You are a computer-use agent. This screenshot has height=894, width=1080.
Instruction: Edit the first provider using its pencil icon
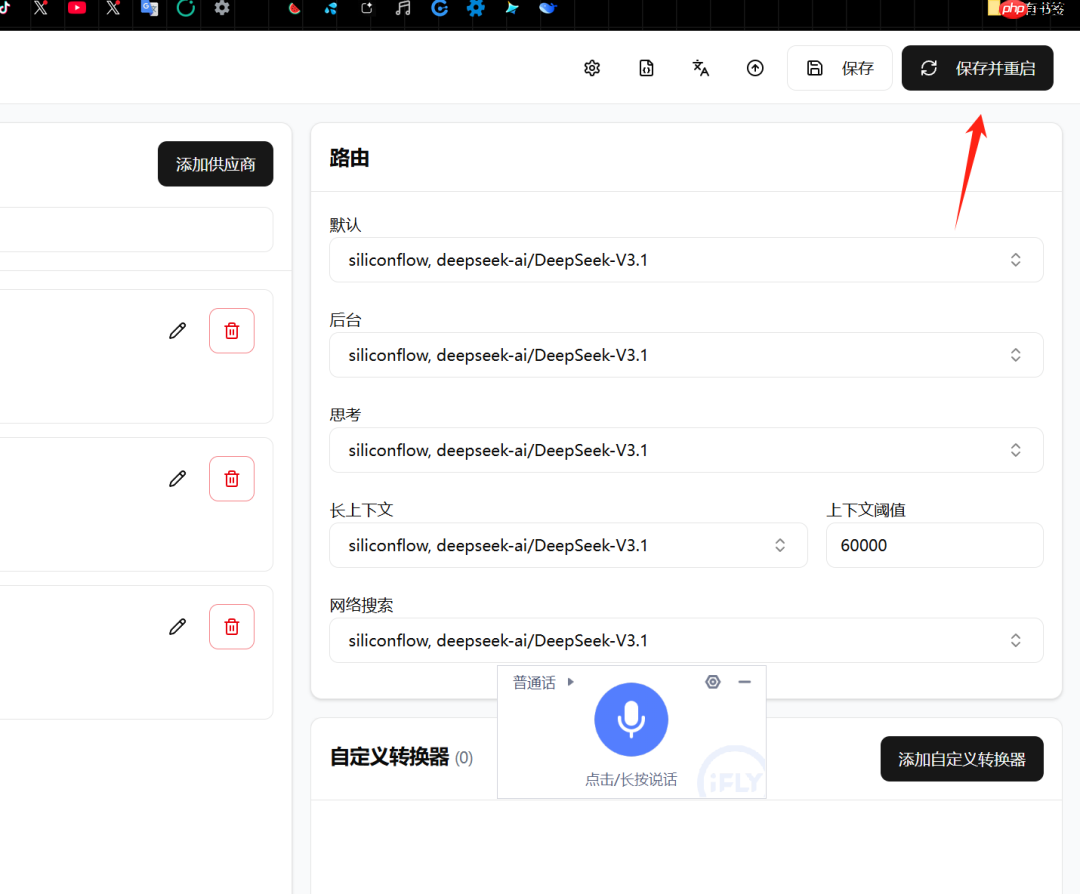click(x=177, y=330)
